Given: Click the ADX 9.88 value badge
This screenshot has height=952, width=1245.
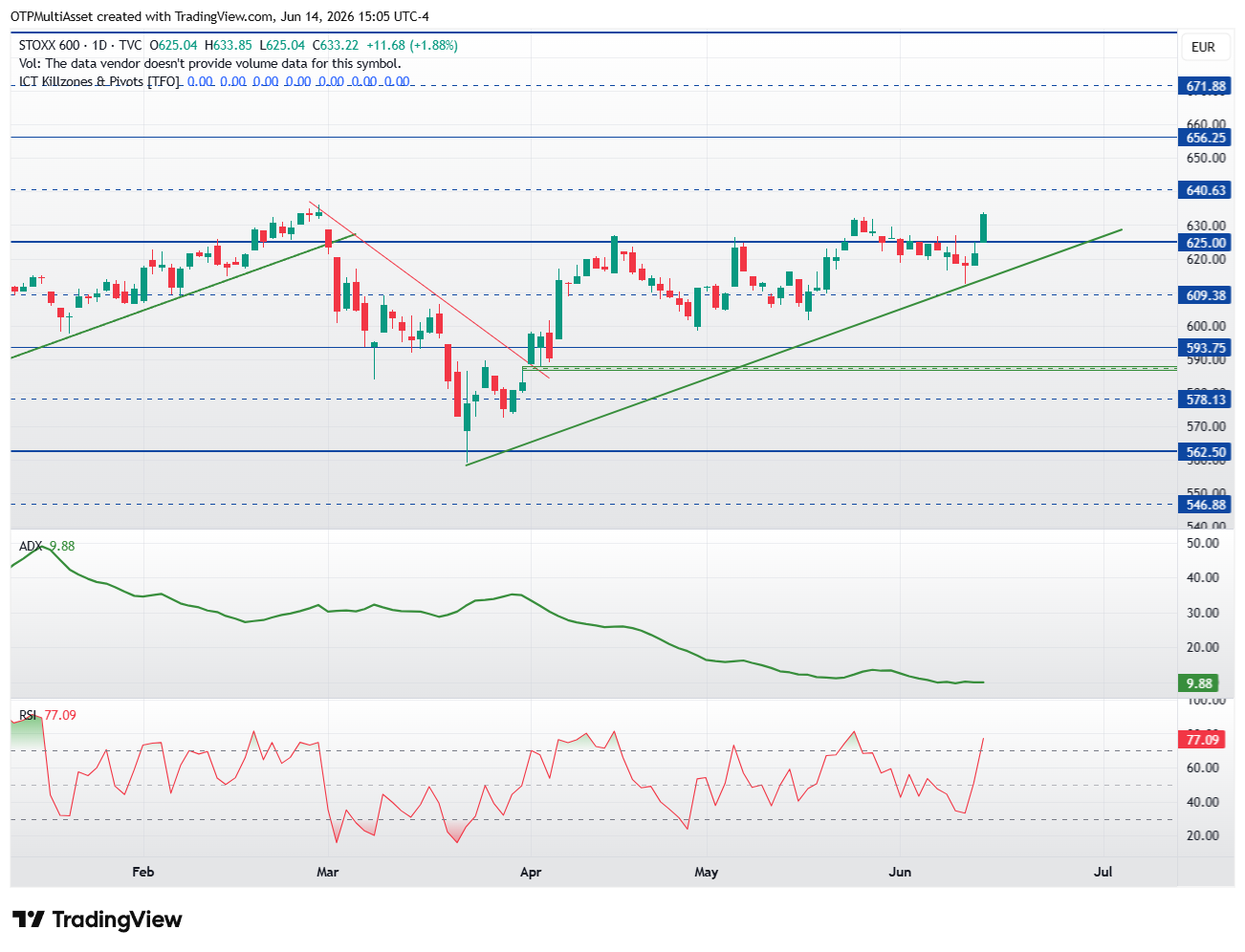Looking at the screenshot, I should [1199, 683].
